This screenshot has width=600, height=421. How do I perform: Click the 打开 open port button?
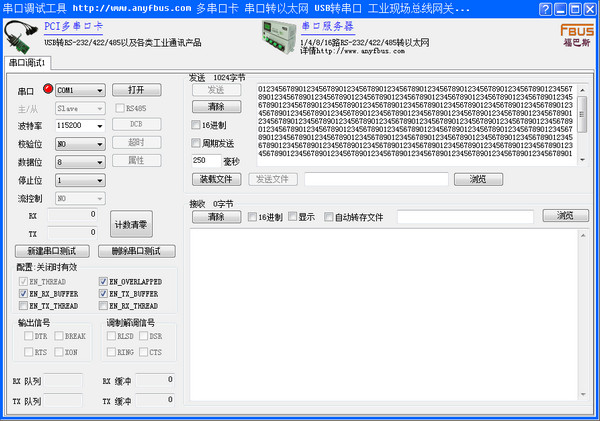coord(136,90)
